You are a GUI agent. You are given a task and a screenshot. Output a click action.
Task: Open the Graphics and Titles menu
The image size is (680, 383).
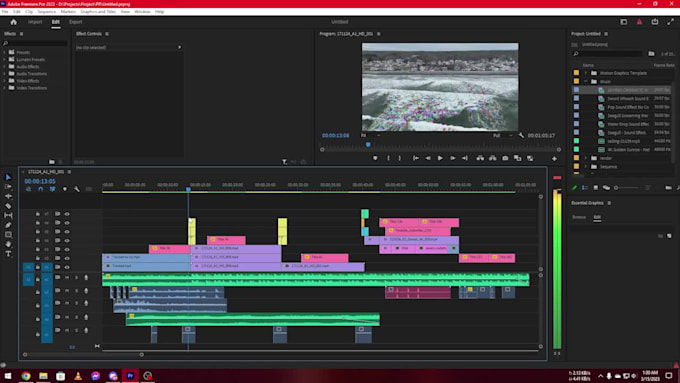pyautogui.click(x=98, y=12)
